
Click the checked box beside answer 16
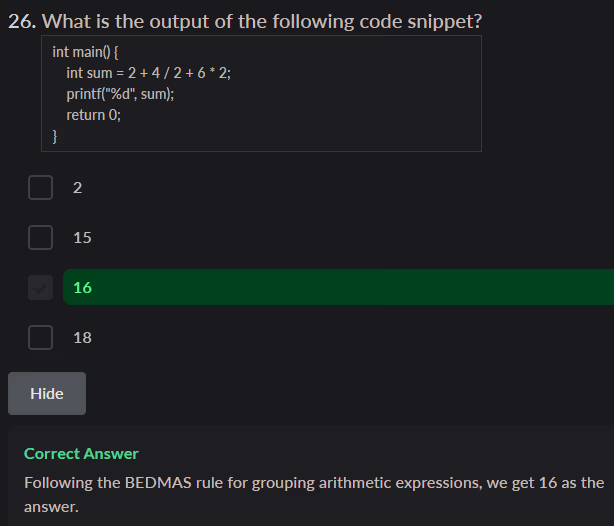pyautogui.click(x=40, y=288)
